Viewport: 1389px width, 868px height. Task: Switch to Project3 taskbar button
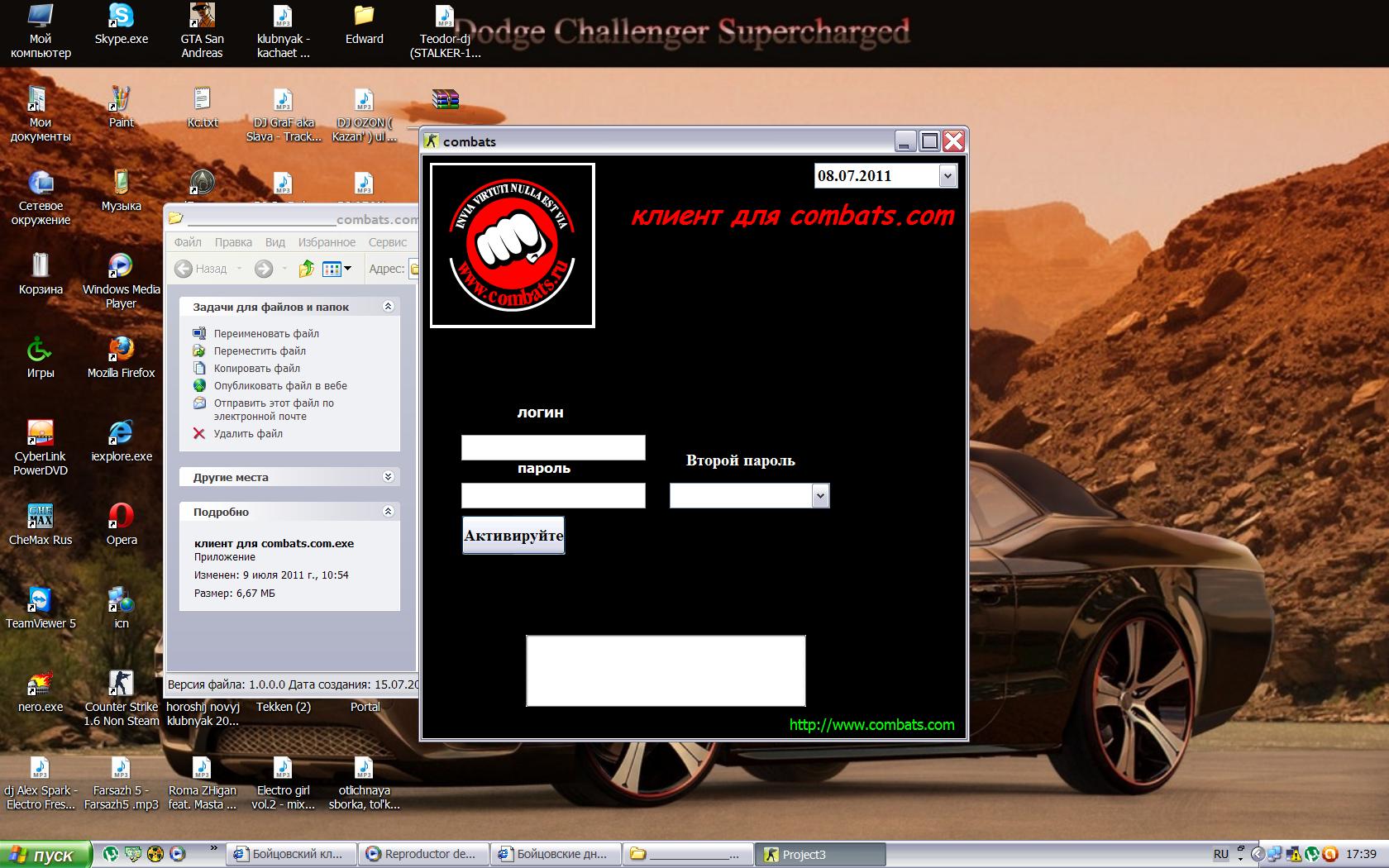click(819, 855)
